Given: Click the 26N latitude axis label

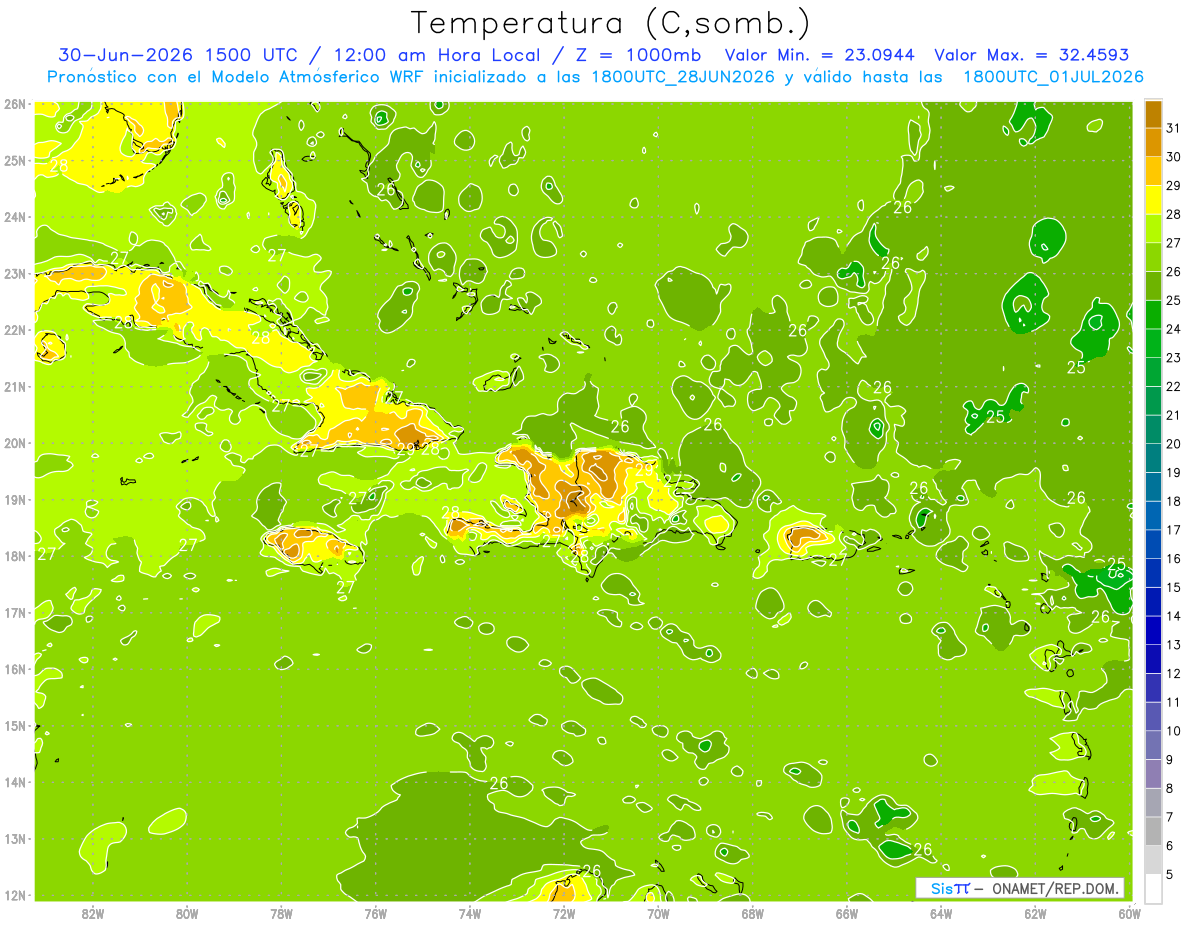Looking at the screenshot, I should coord(14,104).
